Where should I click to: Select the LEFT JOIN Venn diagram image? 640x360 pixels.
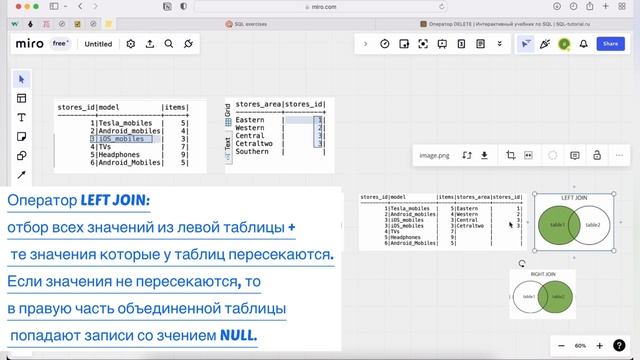(x=574, y=222)
